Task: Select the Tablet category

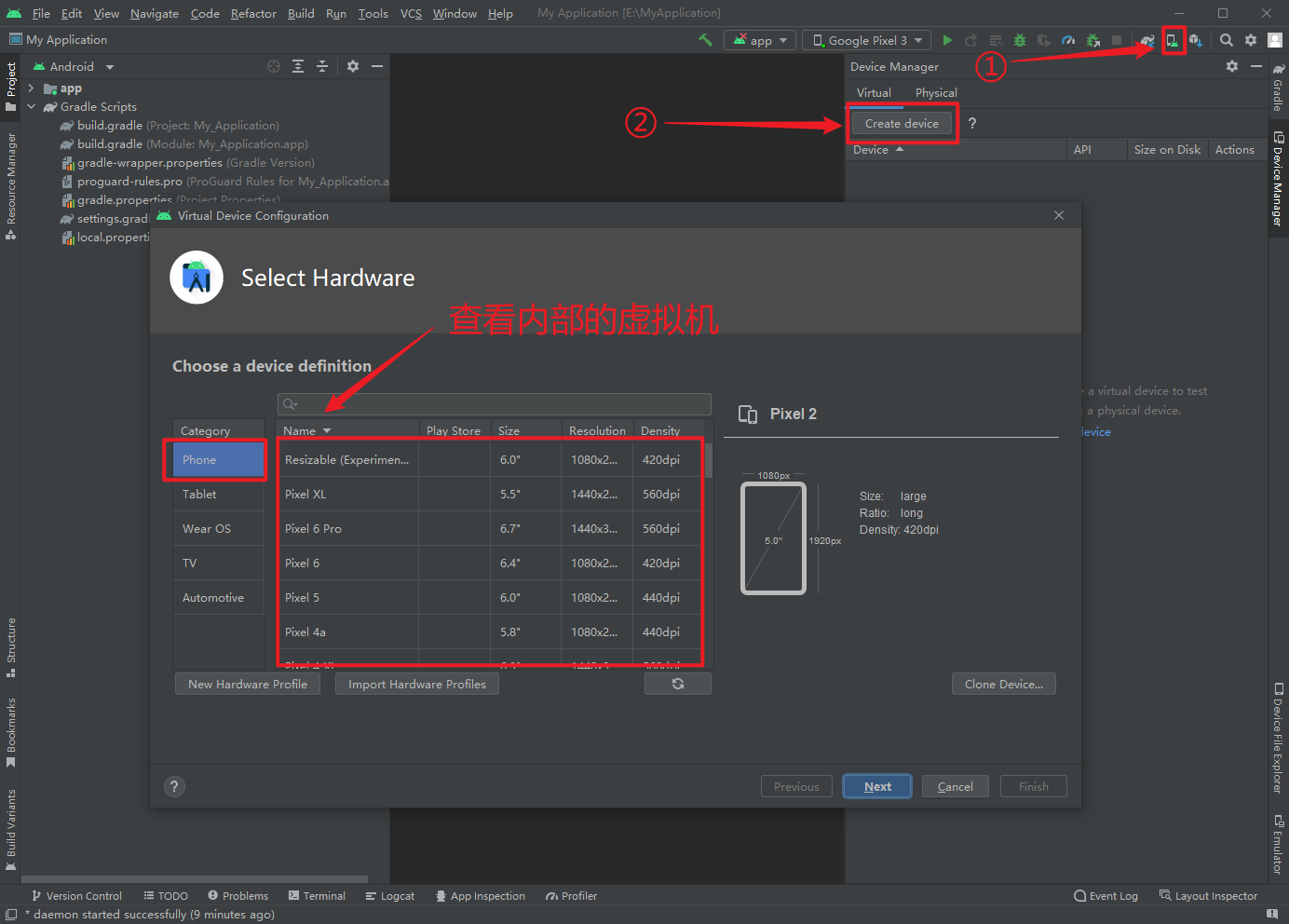Action: (218, 494)
